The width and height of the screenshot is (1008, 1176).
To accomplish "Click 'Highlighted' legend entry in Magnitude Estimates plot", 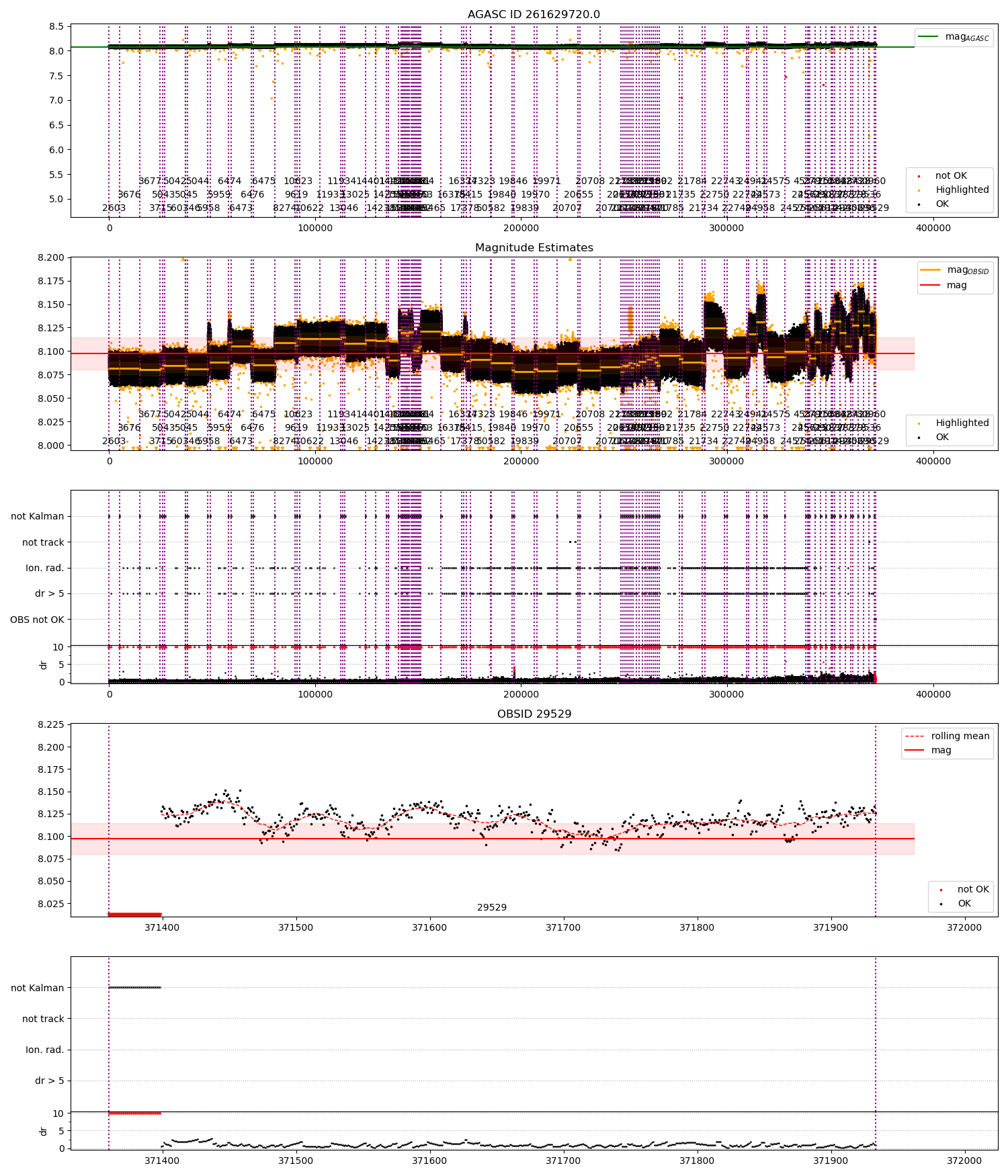I will pyautogui.click(x=954, y=423).
